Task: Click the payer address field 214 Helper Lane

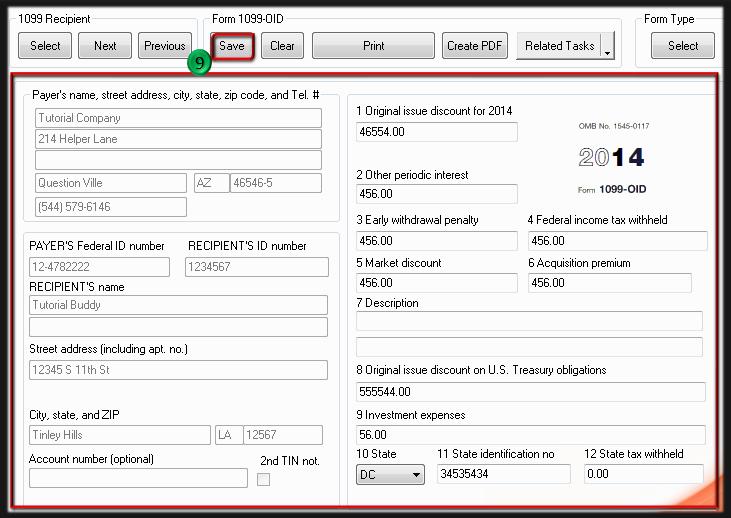Action: (178, 139)
